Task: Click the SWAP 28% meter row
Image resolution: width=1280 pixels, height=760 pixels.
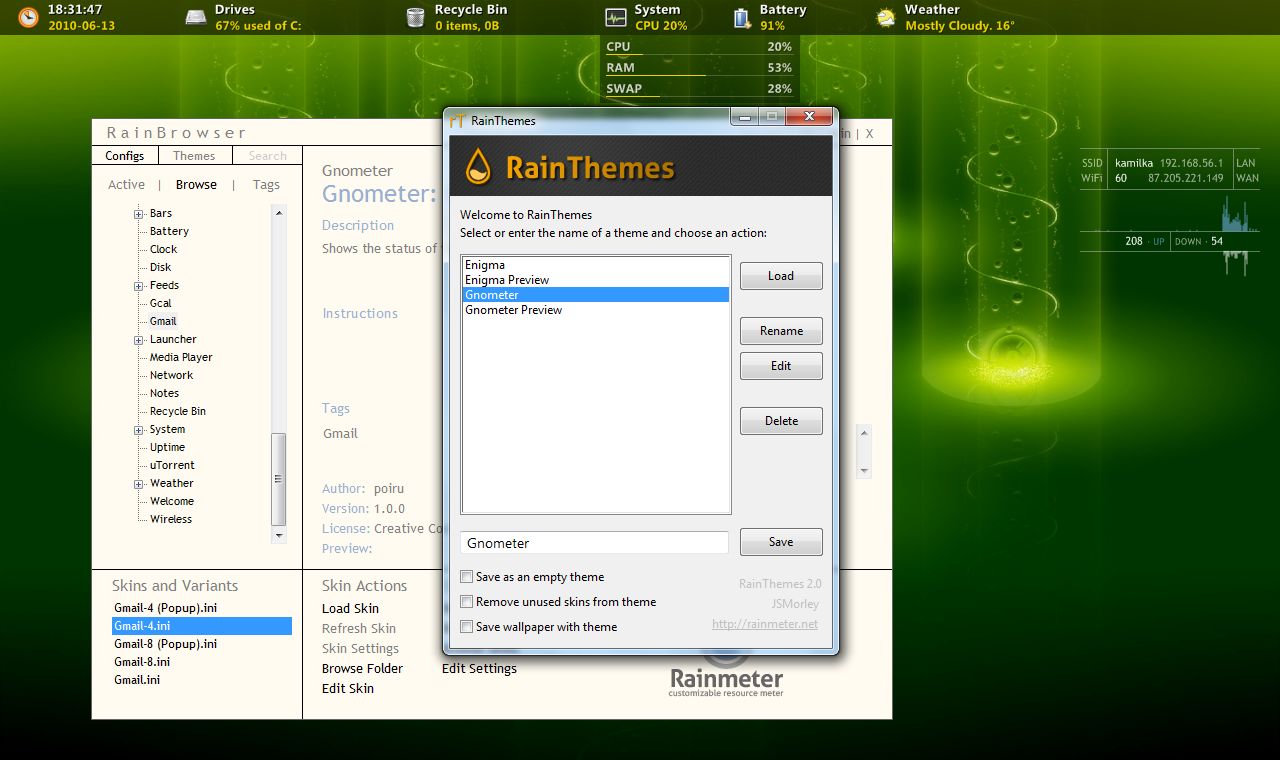Action: coord(699,89)
